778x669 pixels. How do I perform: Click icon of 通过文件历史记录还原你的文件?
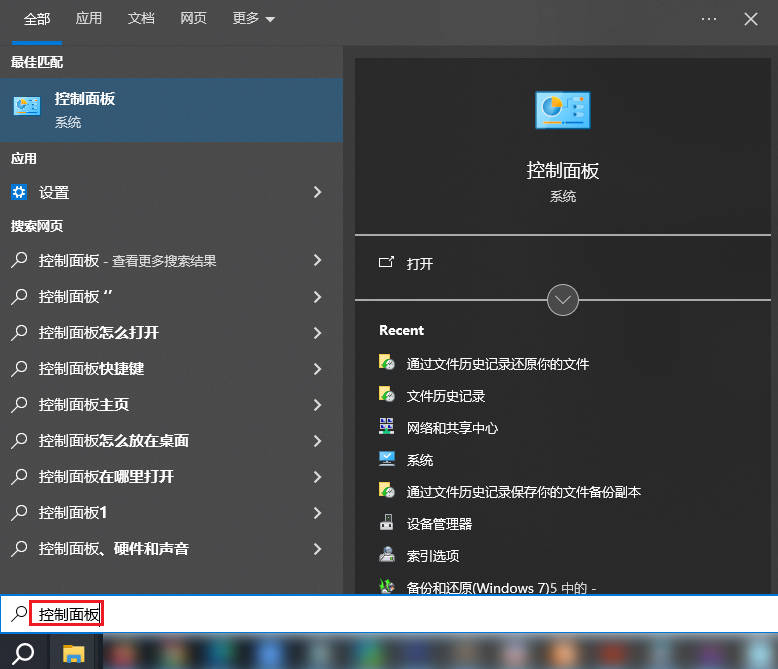[x=387, y=362]
